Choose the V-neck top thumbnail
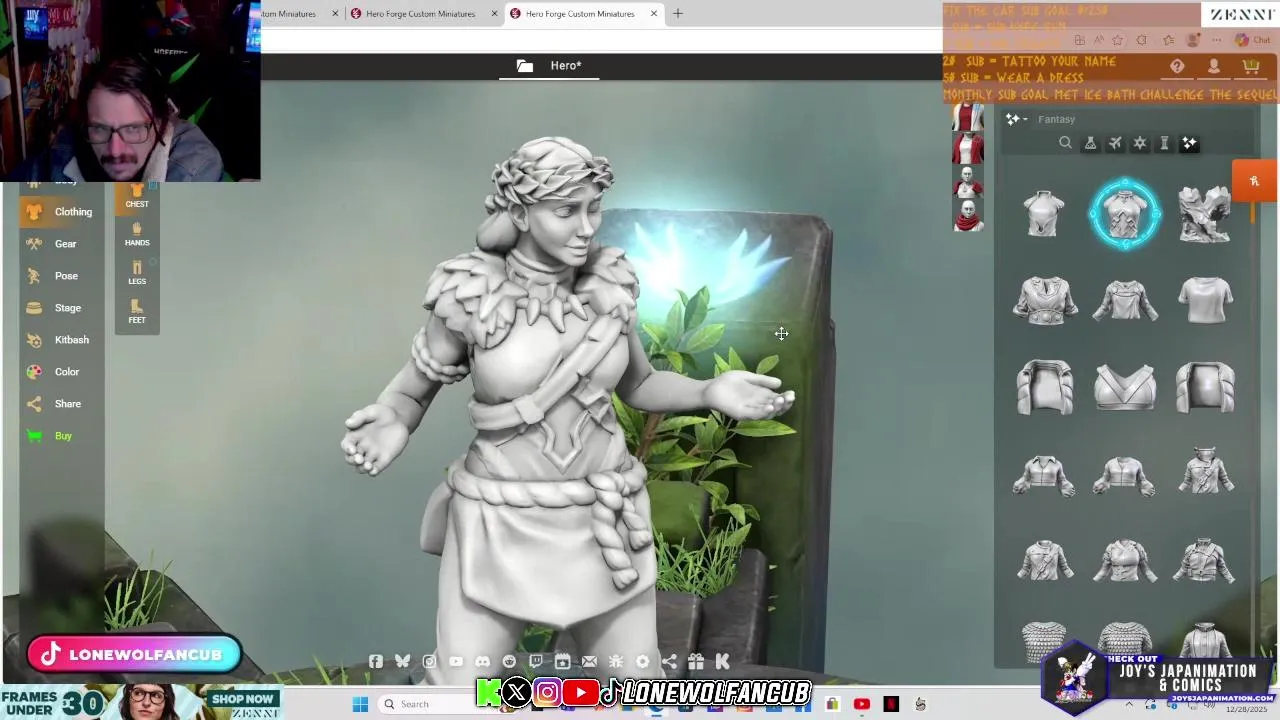 [x=1125, y=387]
